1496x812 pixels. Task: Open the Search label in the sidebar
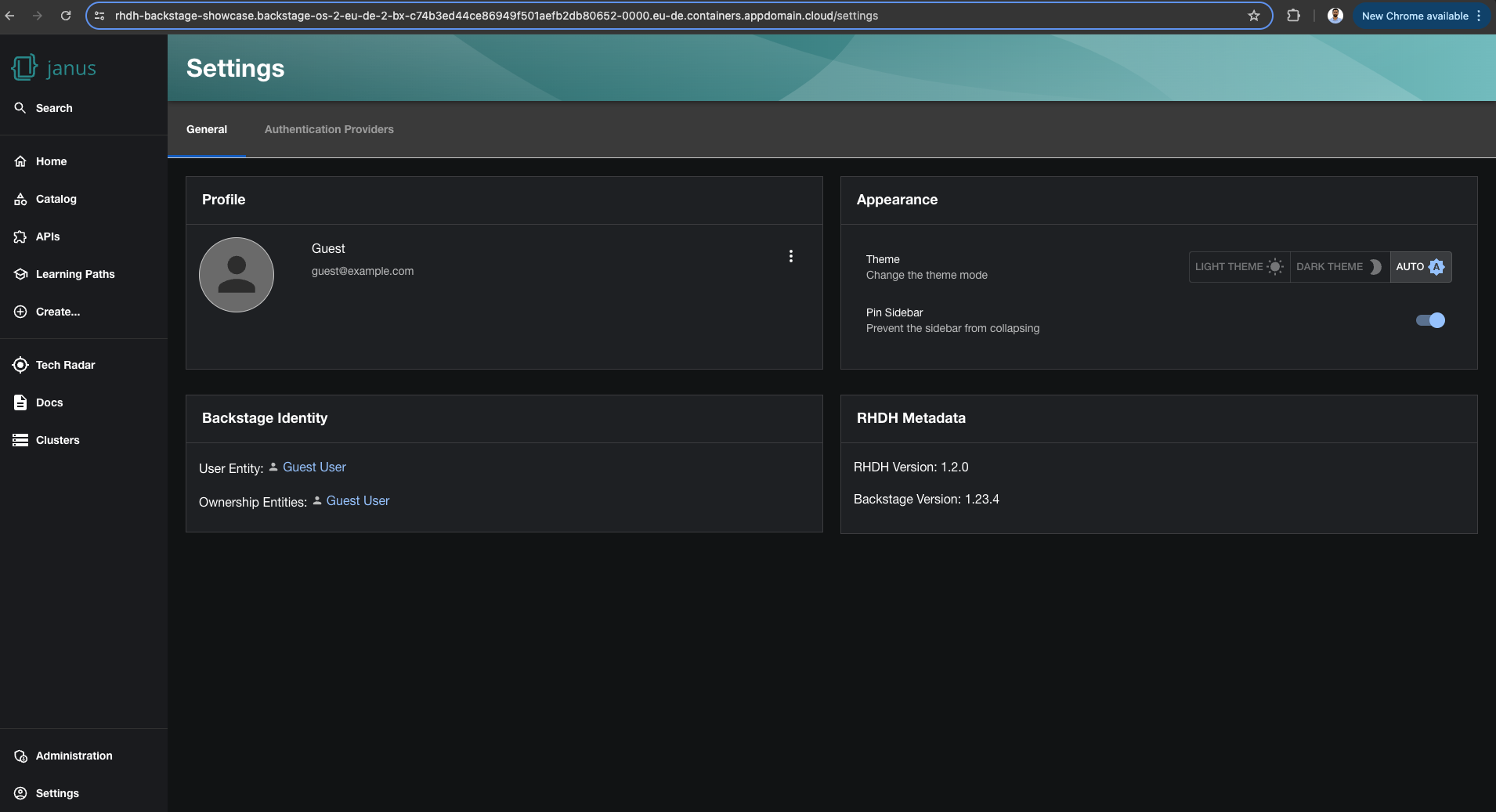(x=54, y=108)
